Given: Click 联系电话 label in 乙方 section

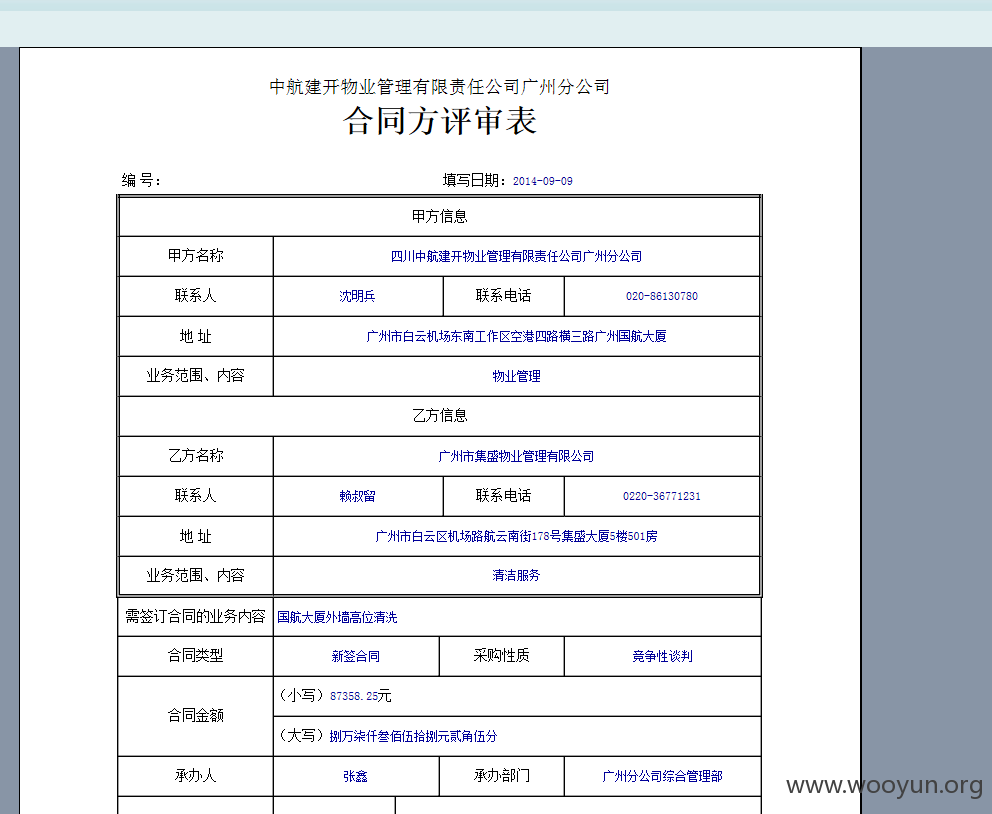Looking at the screenshot, I should [x=504, y=495].
